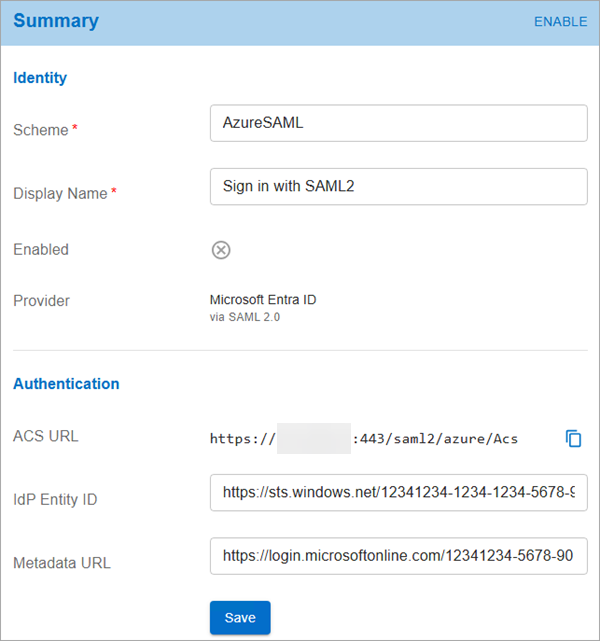Screen dimensions: 600x641
Task: Click into the Metadata URL field
Action: point(399,556)
